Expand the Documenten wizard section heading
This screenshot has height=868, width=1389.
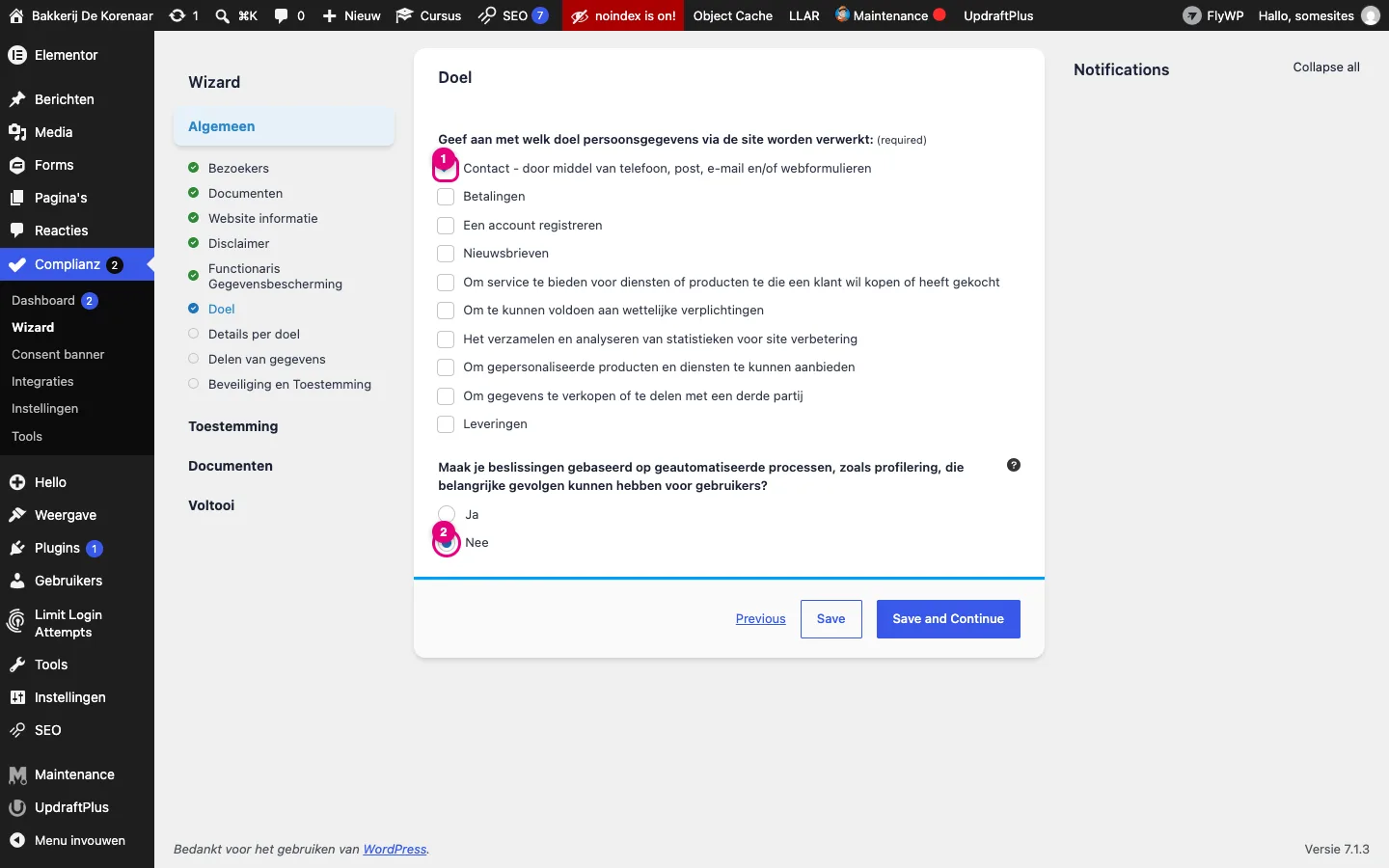[x=231, y=466]
